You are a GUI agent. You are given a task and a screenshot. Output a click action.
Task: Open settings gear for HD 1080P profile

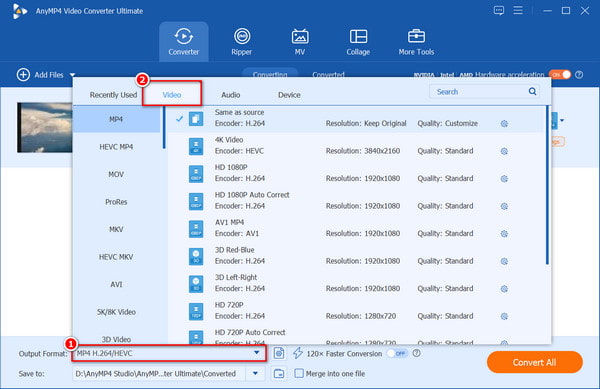coord(504,179)
